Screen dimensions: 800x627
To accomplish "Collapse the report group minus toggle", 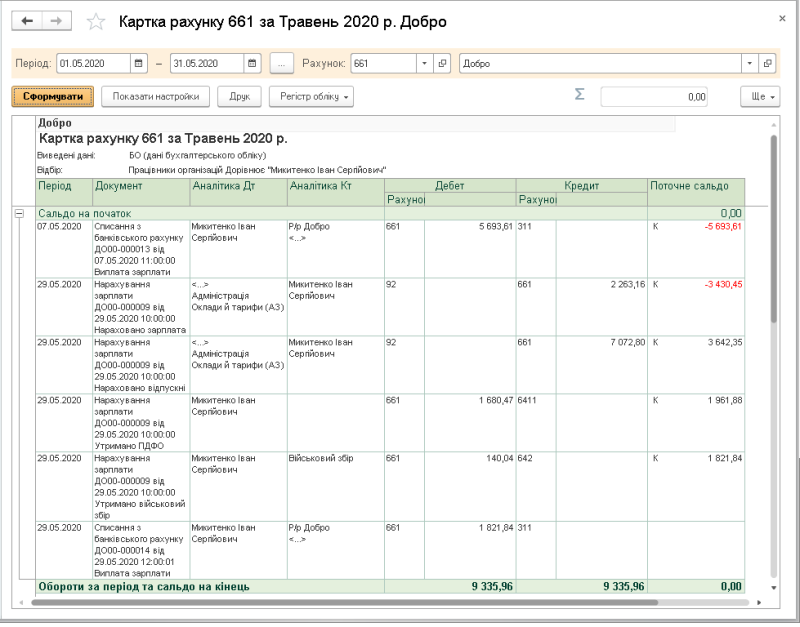I will [19, 214].
